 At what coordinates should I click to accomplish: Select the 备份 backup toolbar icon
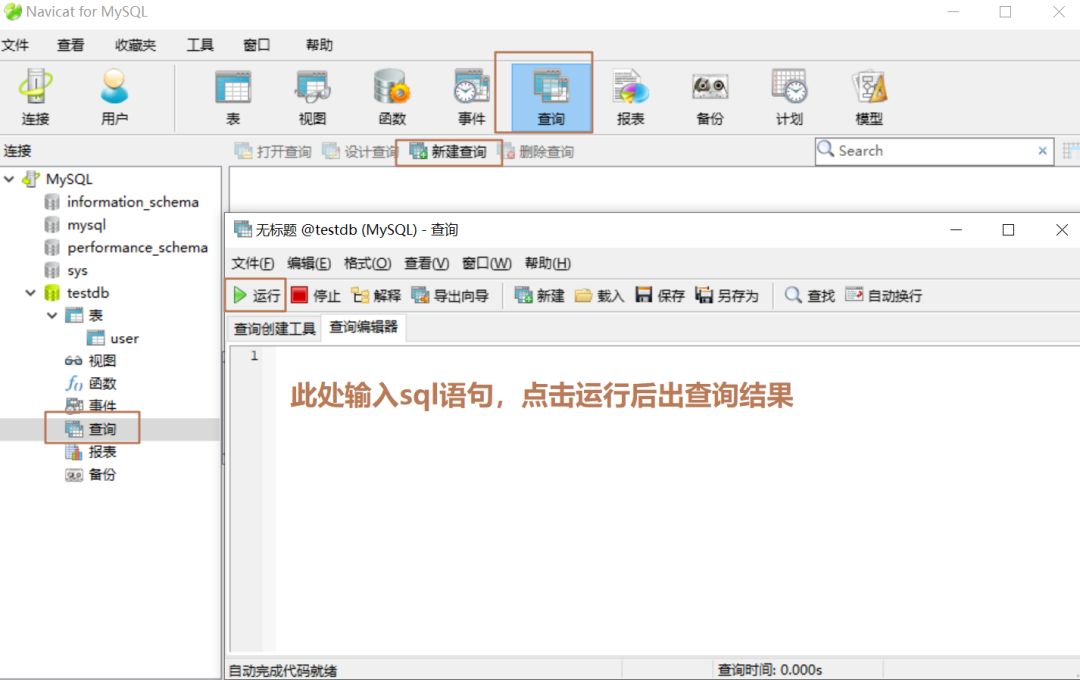tap(710, 97)
